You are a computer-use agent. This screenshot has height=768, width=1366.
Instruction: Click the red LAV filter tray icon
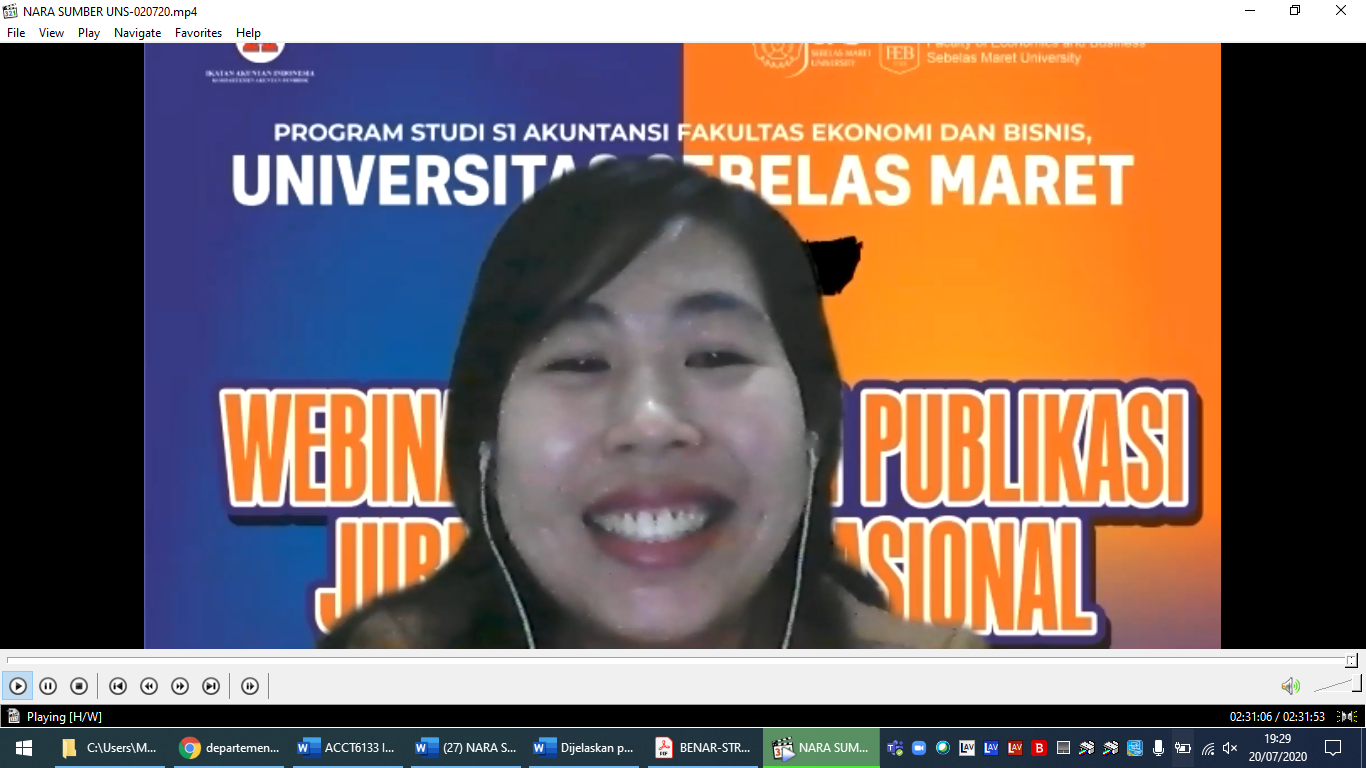pyautogui.click(x=1015, y=748)
